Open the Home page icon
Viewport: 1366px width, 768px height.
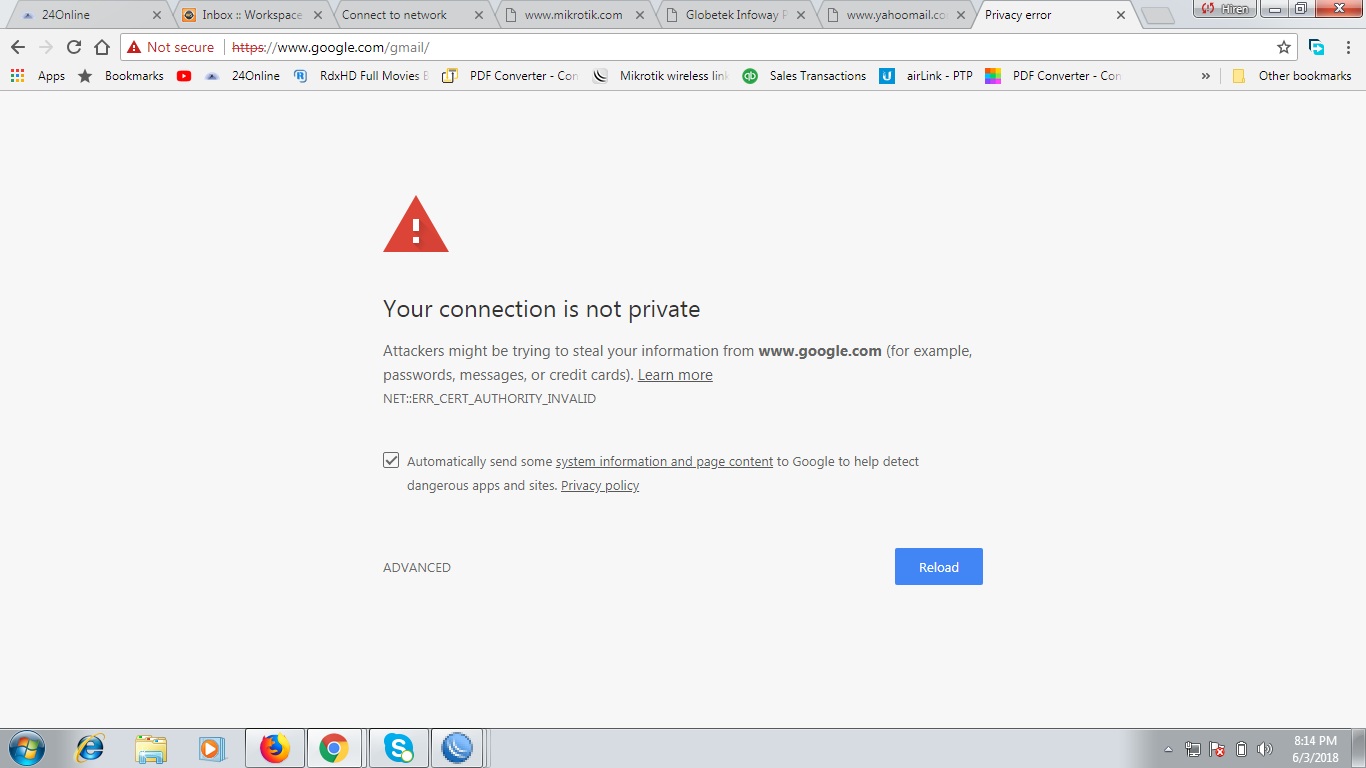pyautogui.click(x=102, y=47)
